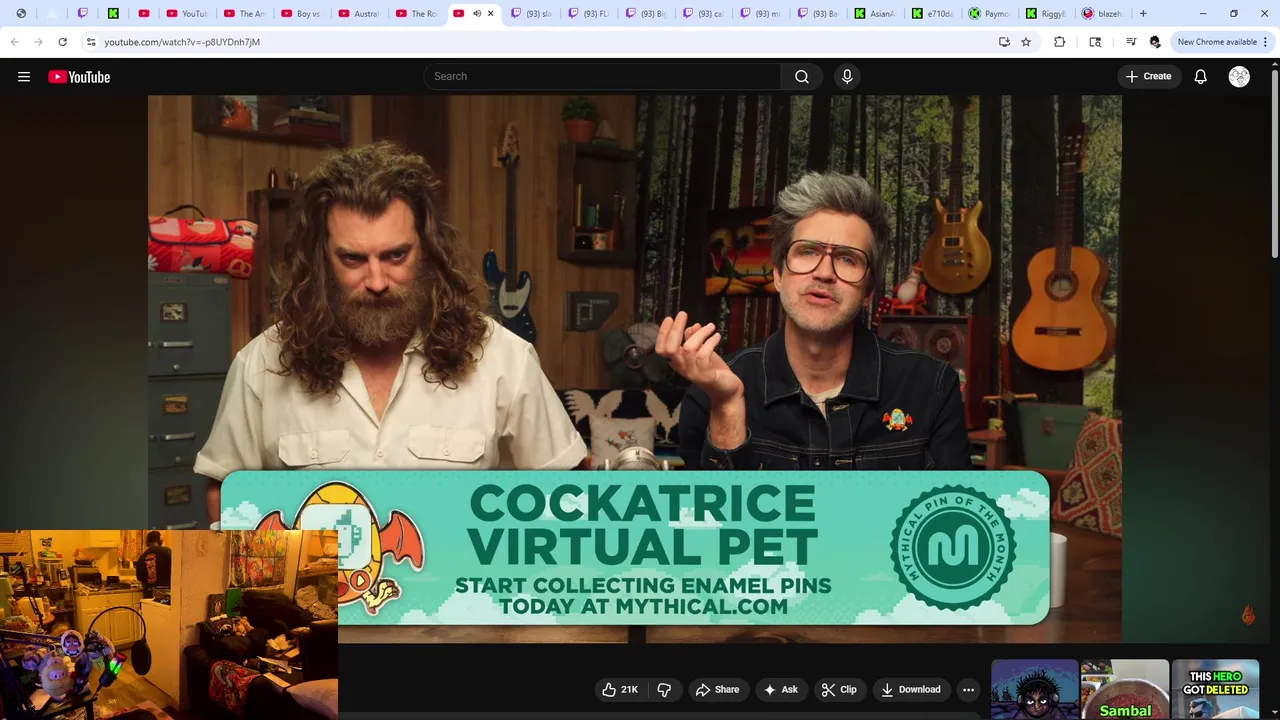
Task: Open the account avatar menu
Action: pos(1239,77)
